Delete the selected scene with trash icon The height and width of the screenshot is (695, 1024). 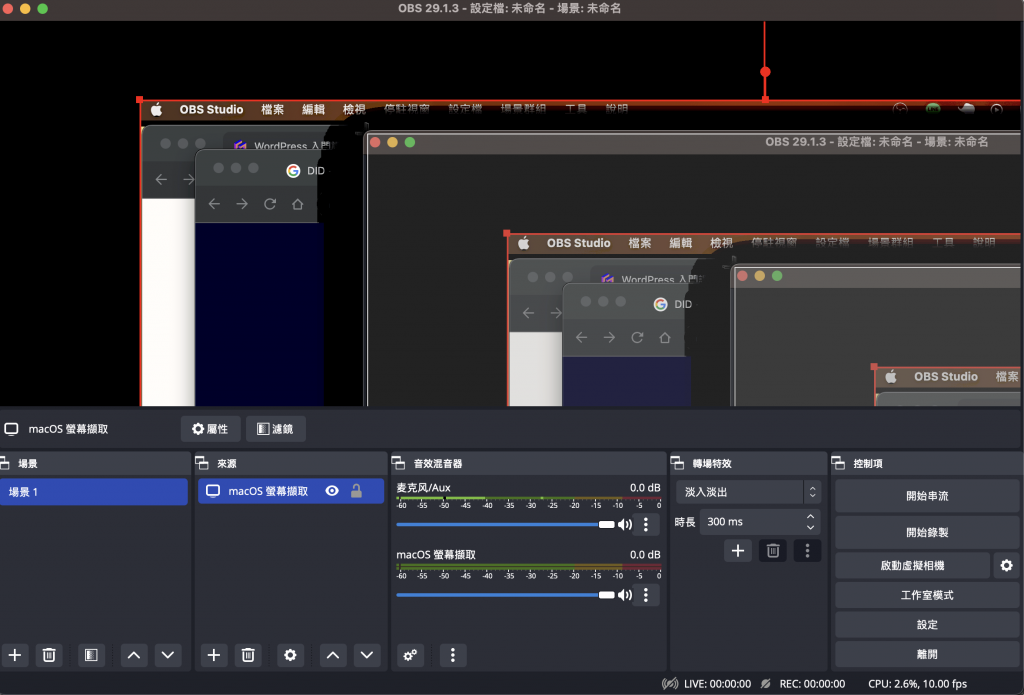tap(49, 655)
